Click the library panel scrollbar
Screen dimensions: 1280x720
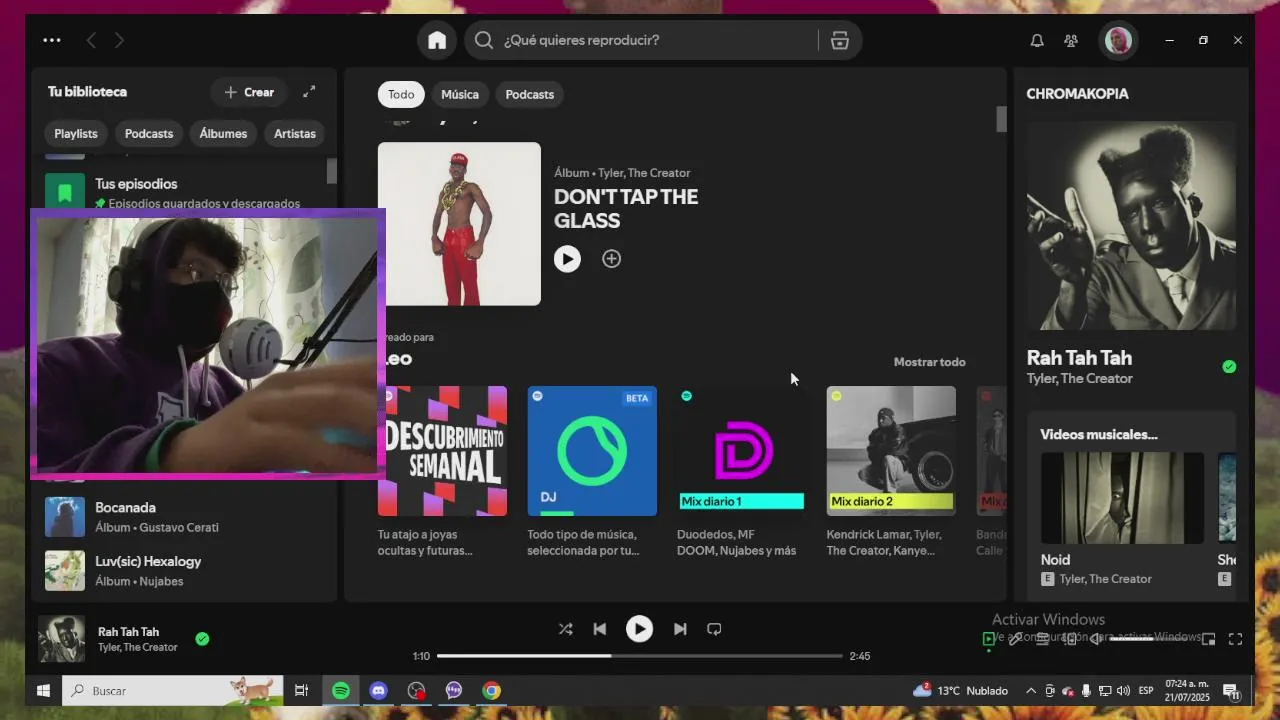(x=332, y=171)
